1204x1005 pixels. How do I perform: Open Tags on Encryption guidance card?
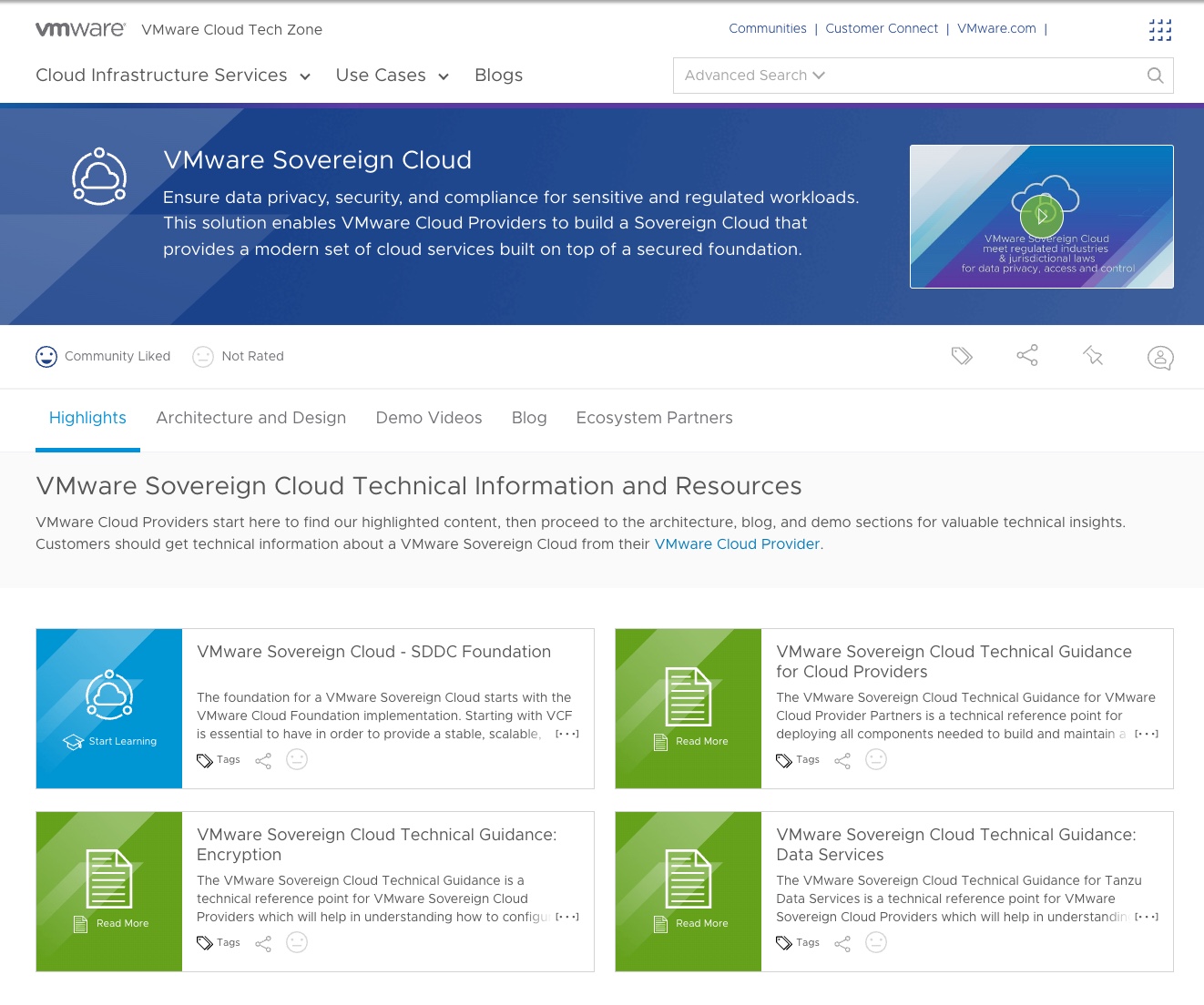point(219,943)
